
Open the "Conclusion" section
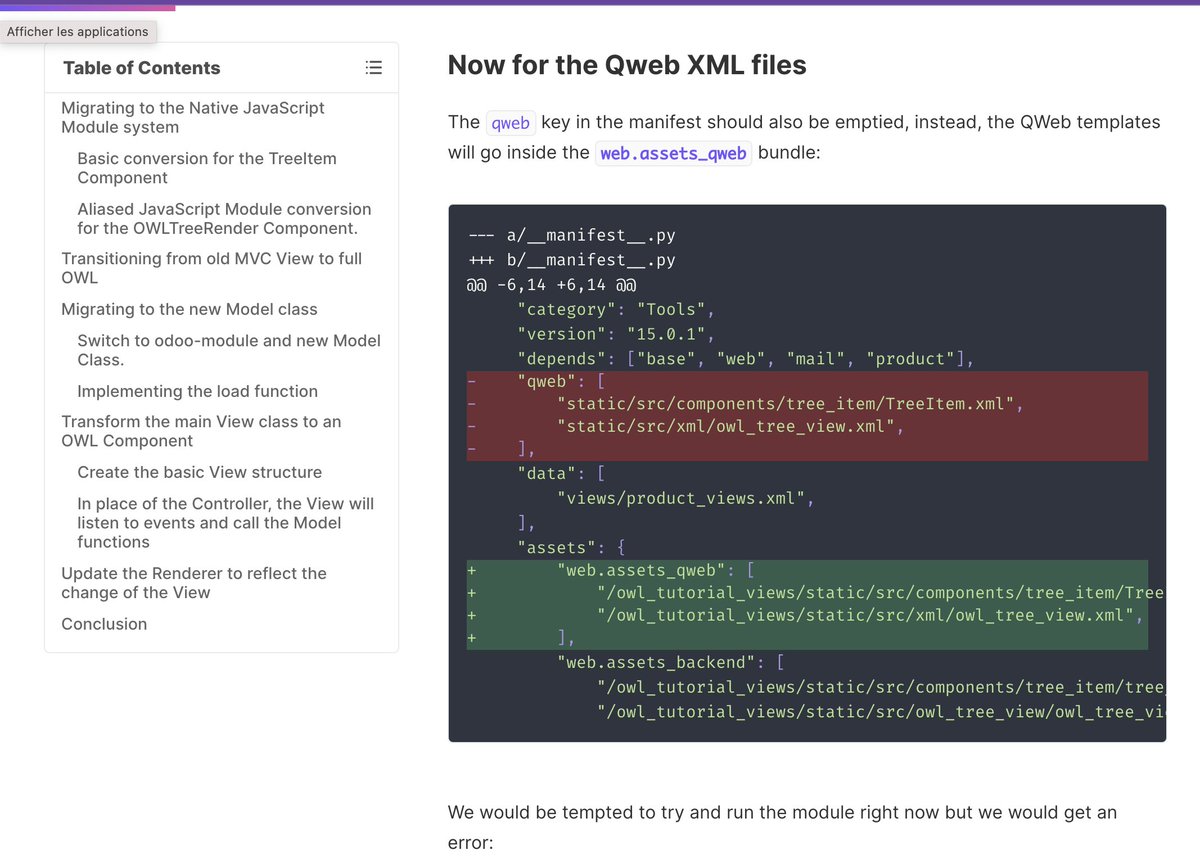[x=104, y=624]
